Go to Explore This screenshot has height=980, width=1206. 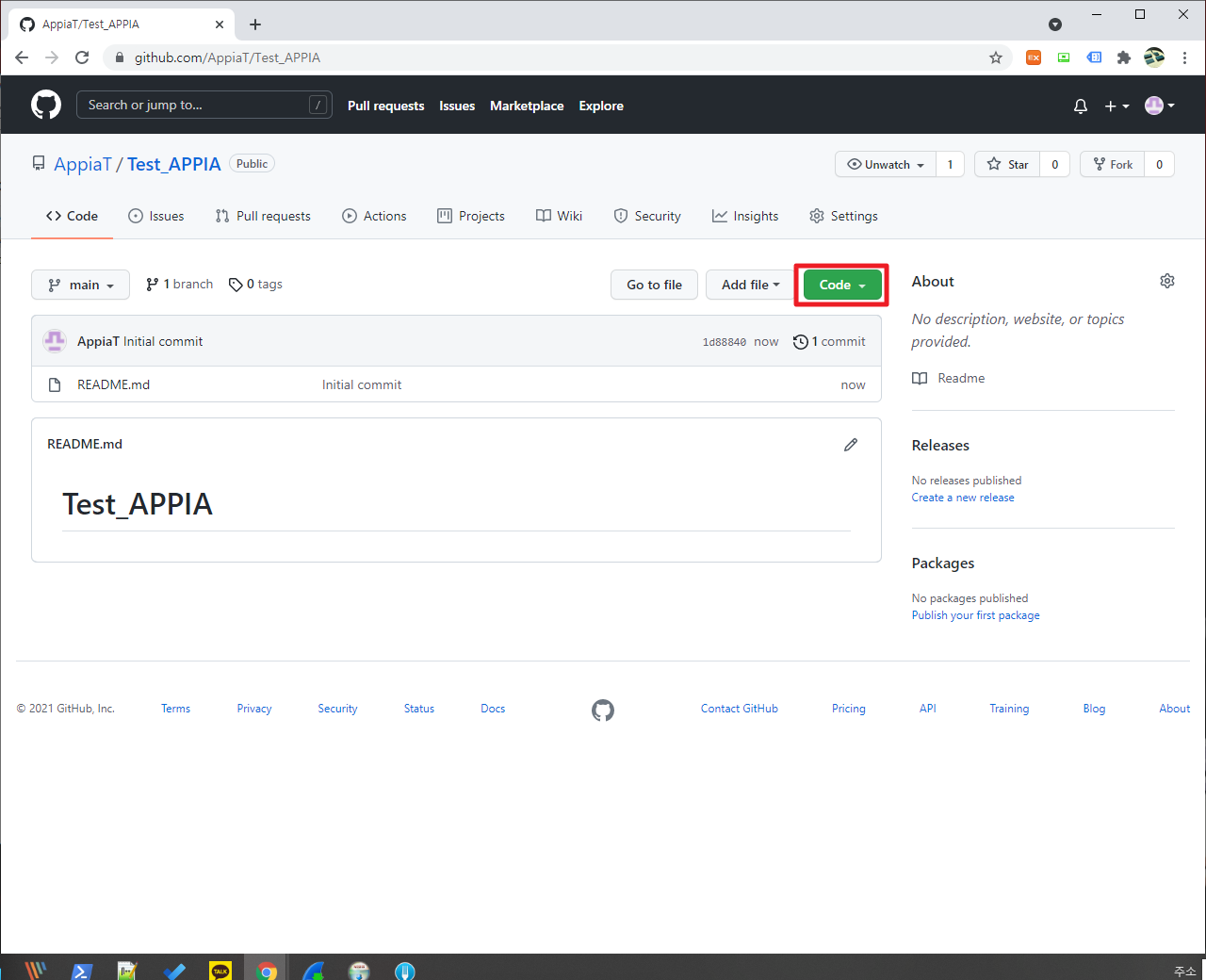tap(601, 106)
